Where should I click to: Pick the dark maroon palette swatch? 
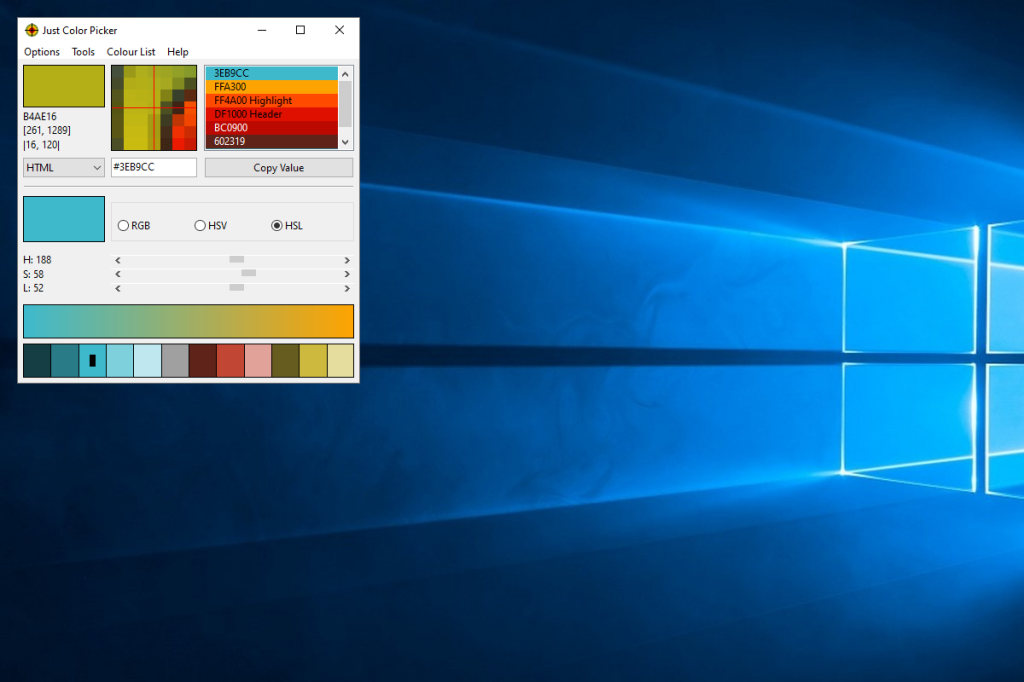[202, 361]
